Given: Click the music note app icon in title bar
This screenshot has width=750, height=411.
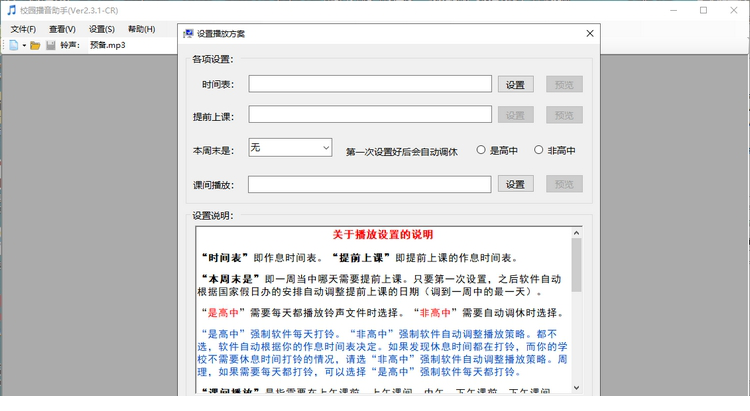Looking at the screenshot, I should 12,10.
